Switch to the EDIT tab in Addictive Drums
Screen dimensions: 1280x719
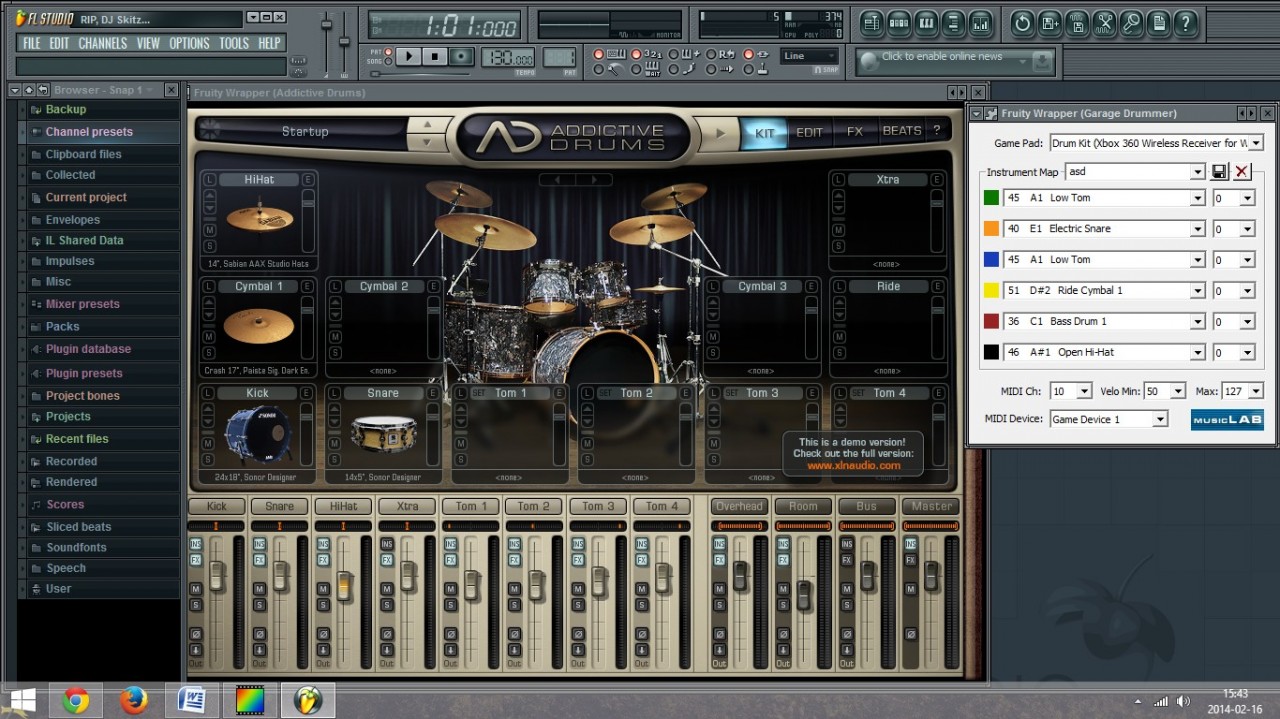pos(809,132)
